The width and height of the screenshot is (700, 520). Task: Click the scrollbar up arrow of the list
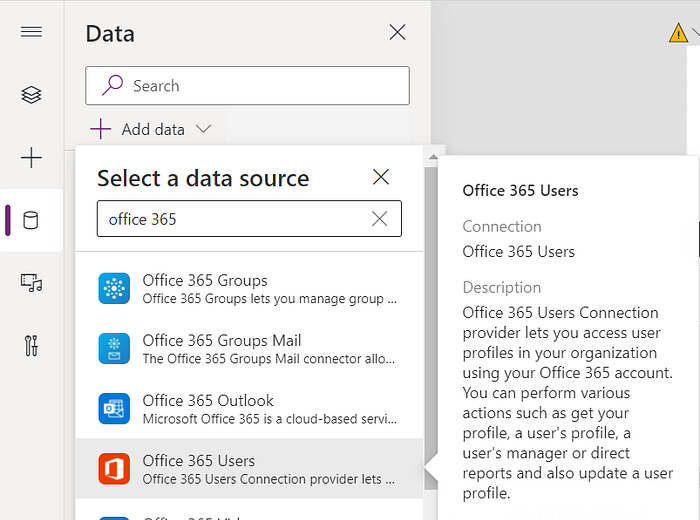pos(433,157)
